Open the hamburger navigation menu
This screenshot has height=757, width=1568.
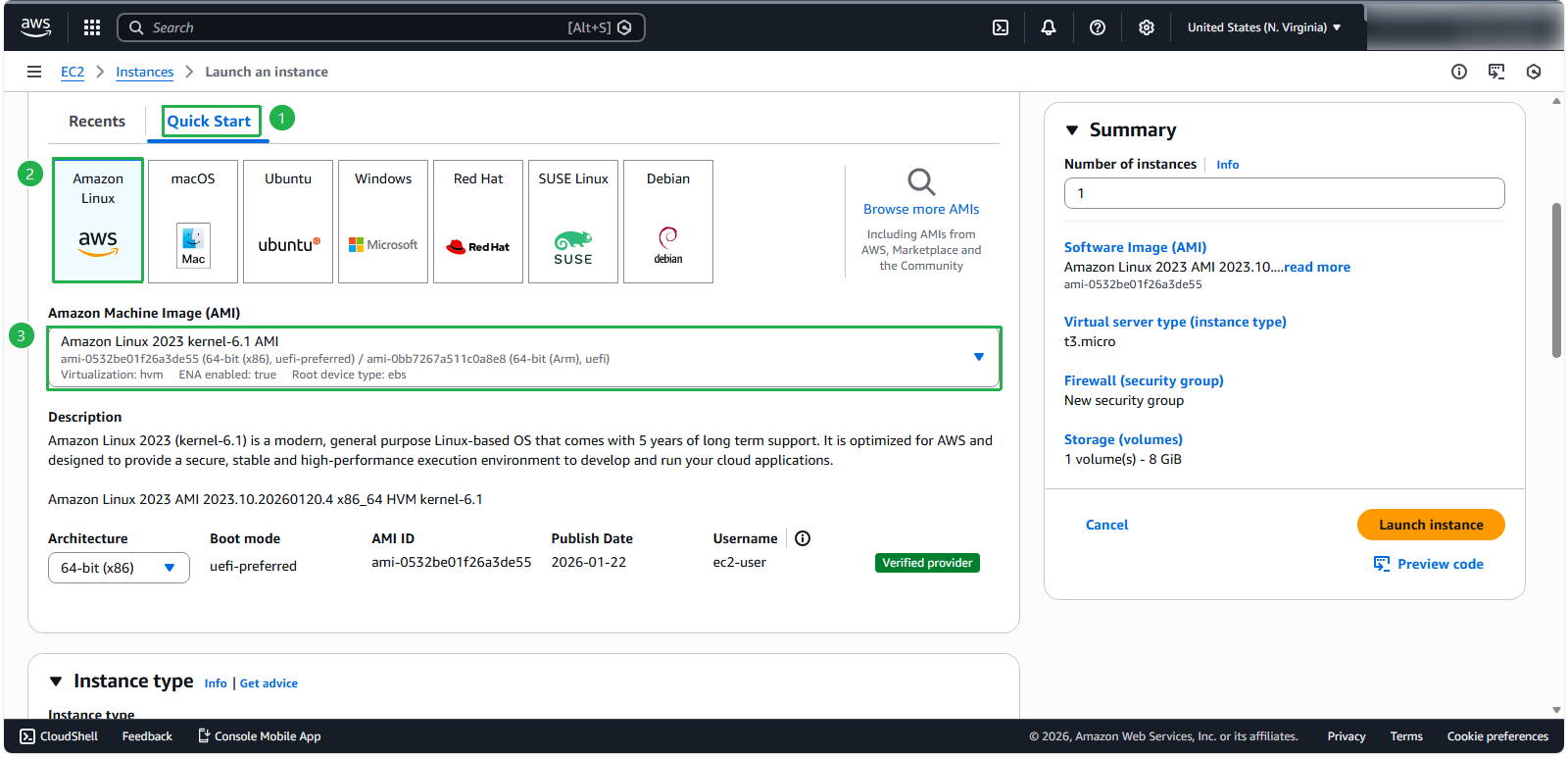(x=34, y=72)
